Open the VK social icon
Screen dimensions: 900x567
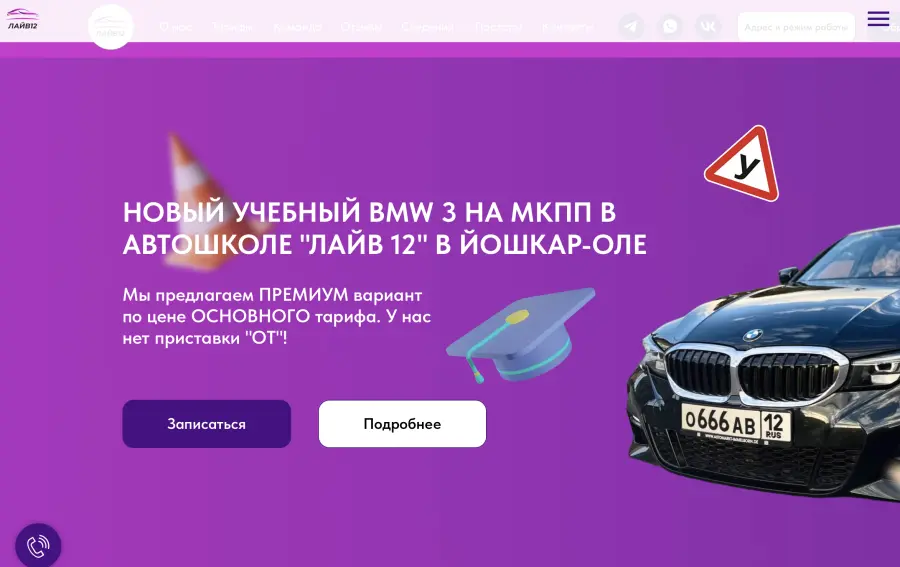coord(708,26)
